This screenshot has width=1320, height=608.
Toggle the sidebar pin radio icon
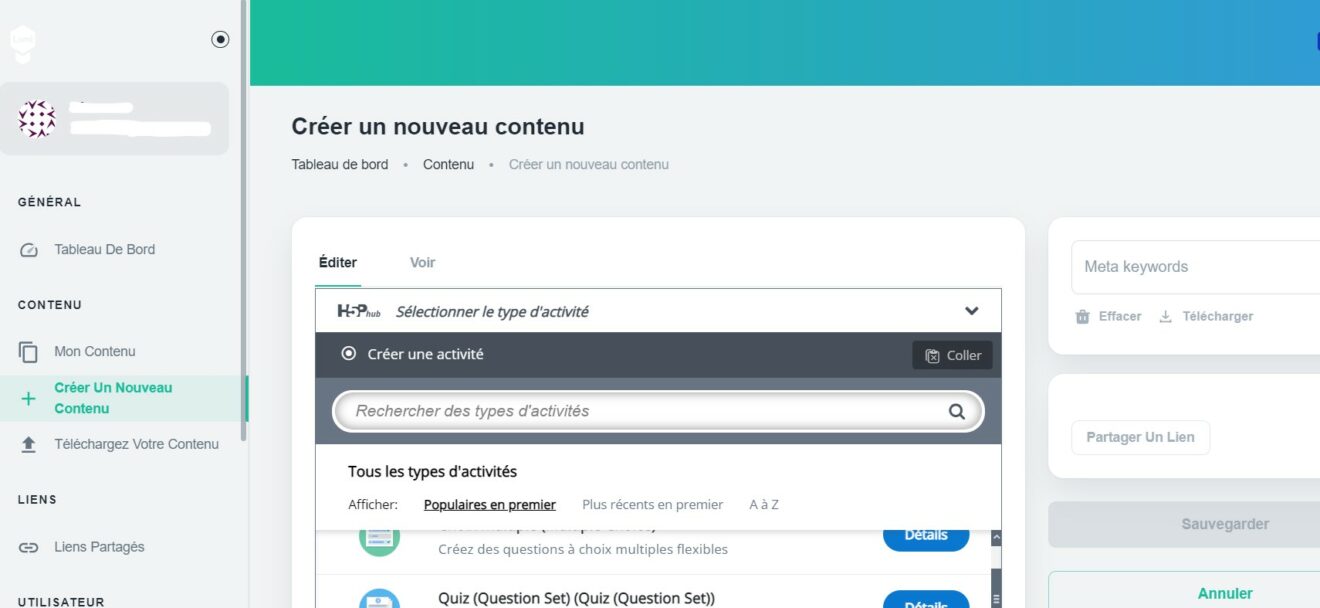point(220,39)
